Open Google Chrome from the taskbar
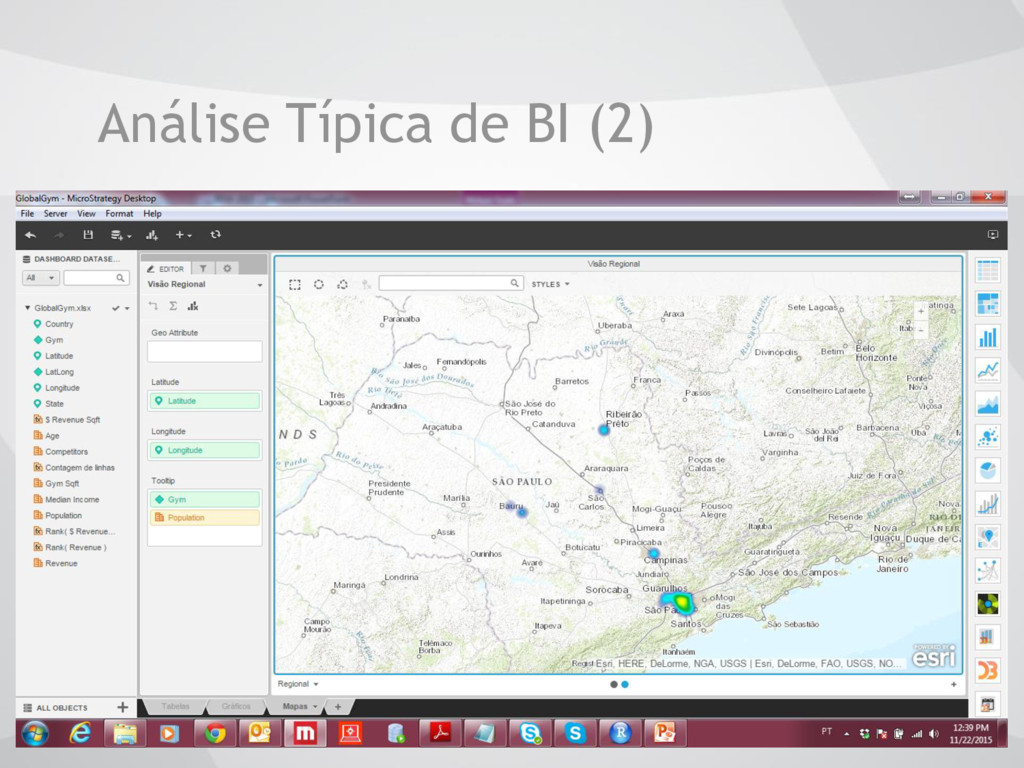The width and height of the screenshot is (1024, 768). click(215, 733)
